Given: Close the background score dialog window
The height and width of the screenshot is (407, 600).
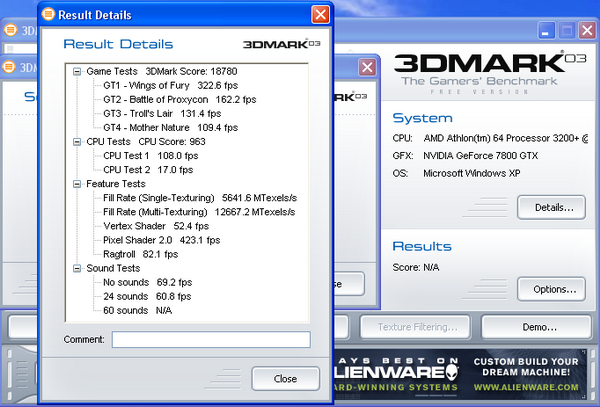Looking at the screenshot, I should pos(367,68).
